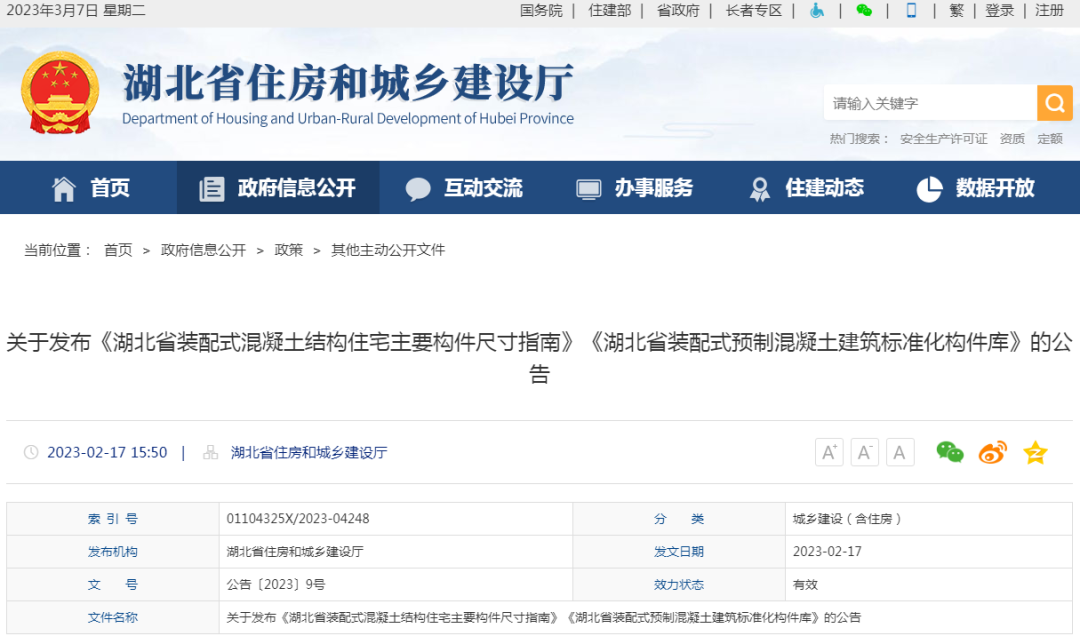Open the mobile version via the phone icon
The height and width of the screenshot is (636, 1080).
(912, 10)
